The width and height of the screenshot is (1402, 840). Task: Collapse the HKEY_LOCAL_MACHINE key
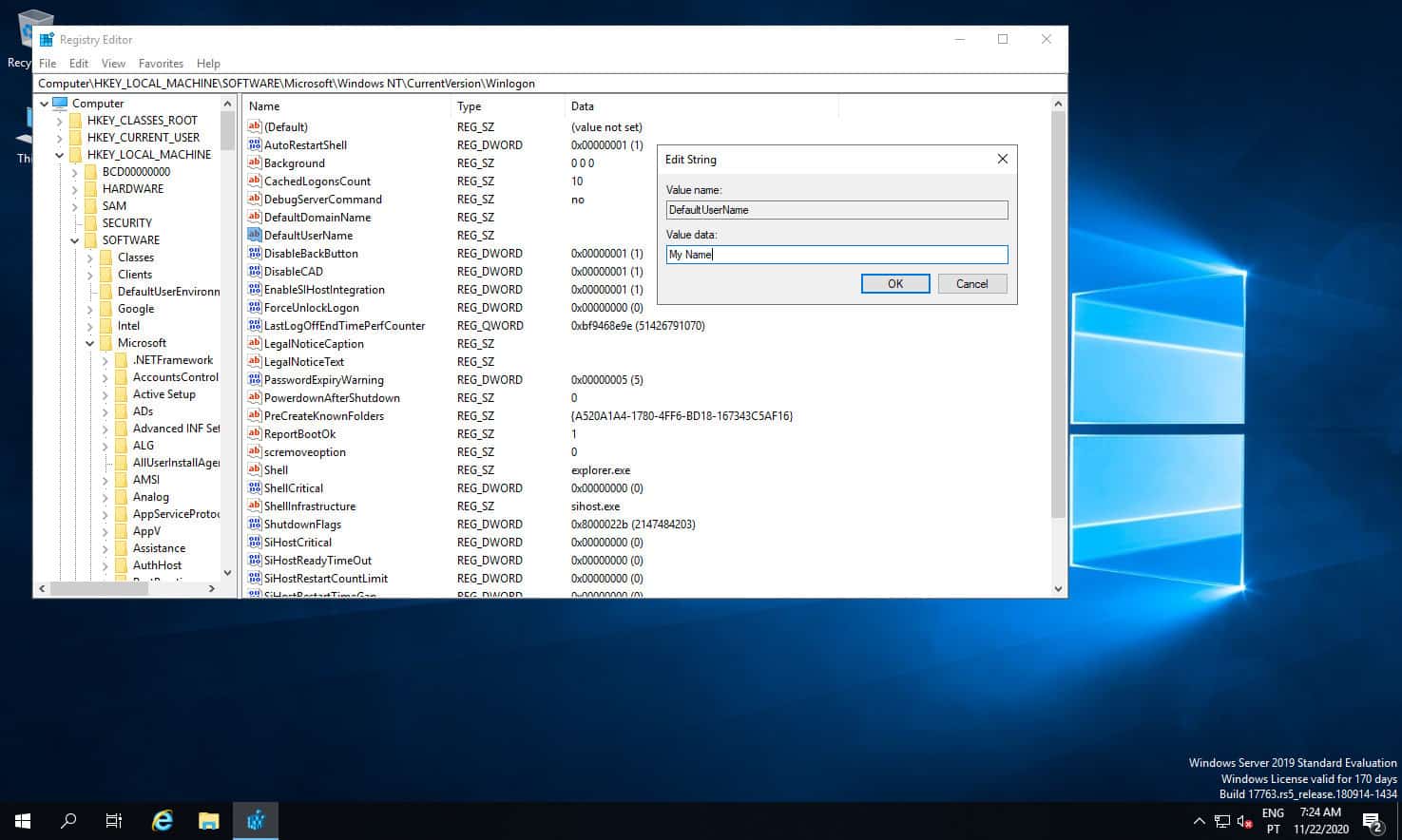(59, 154)
